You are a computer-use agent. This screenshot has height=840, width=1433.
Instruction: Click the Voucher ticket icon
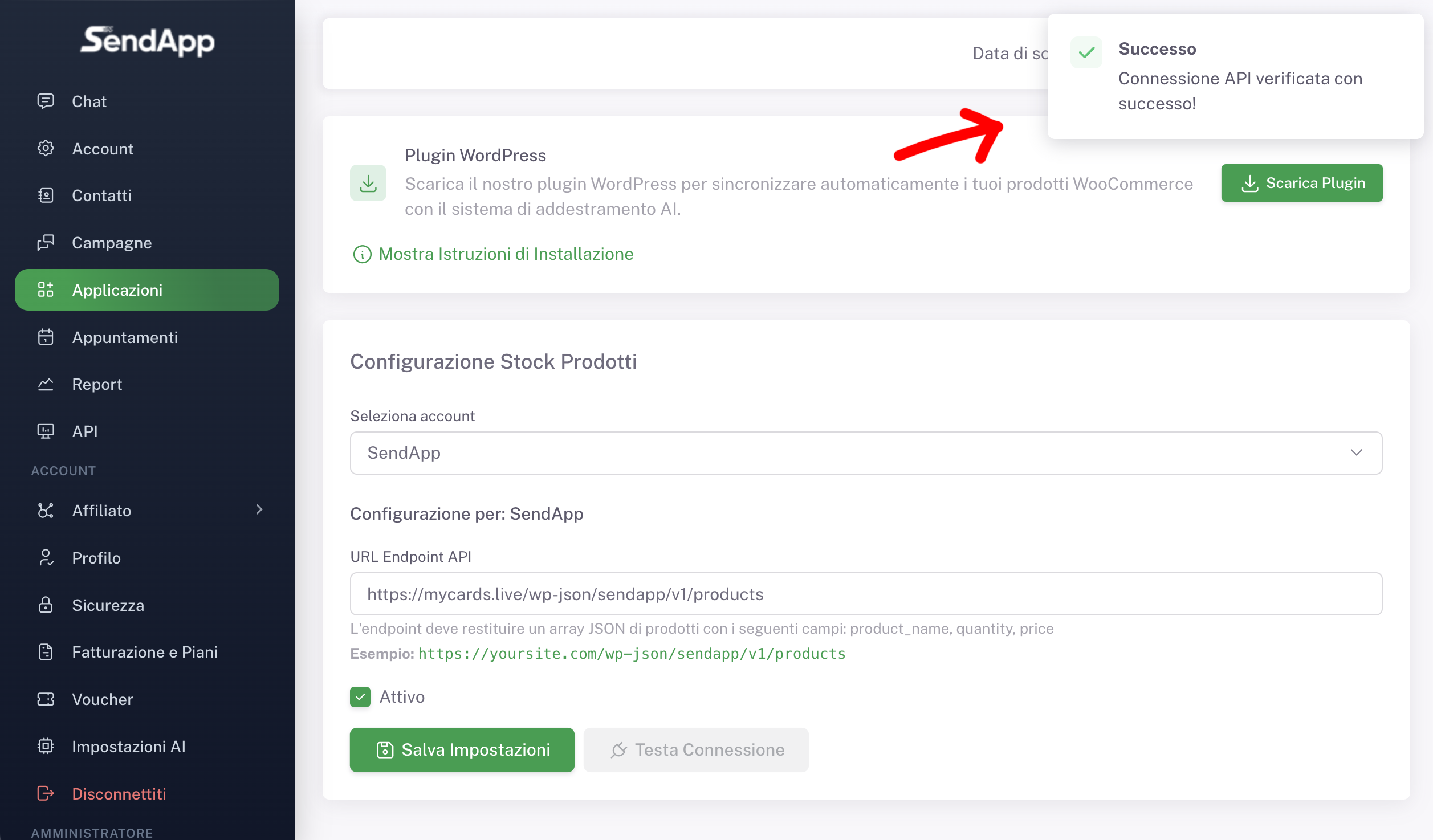pyautogui.click(x=46, y=699)
